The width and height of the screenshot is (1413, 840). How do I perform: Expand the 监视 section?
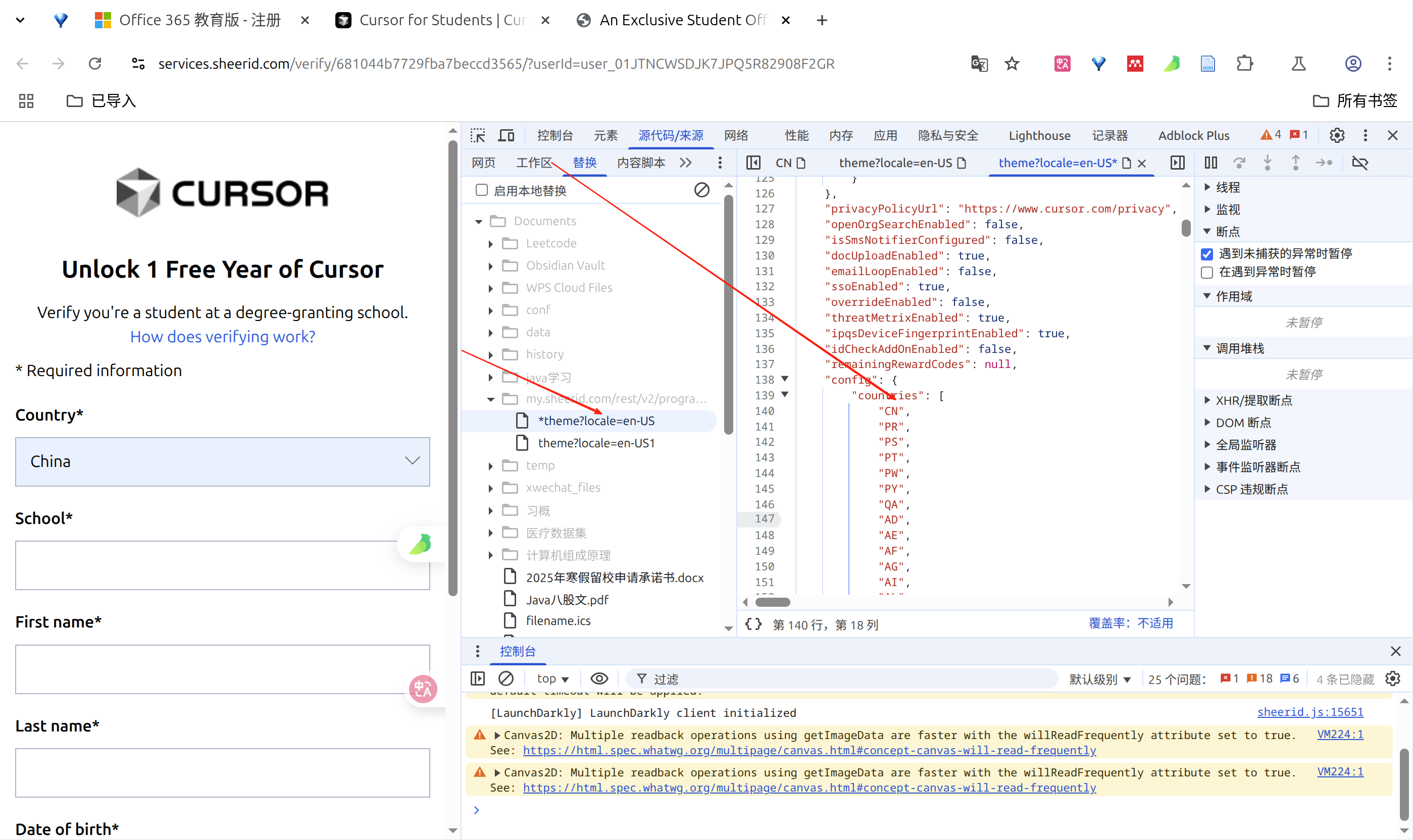1207,209
